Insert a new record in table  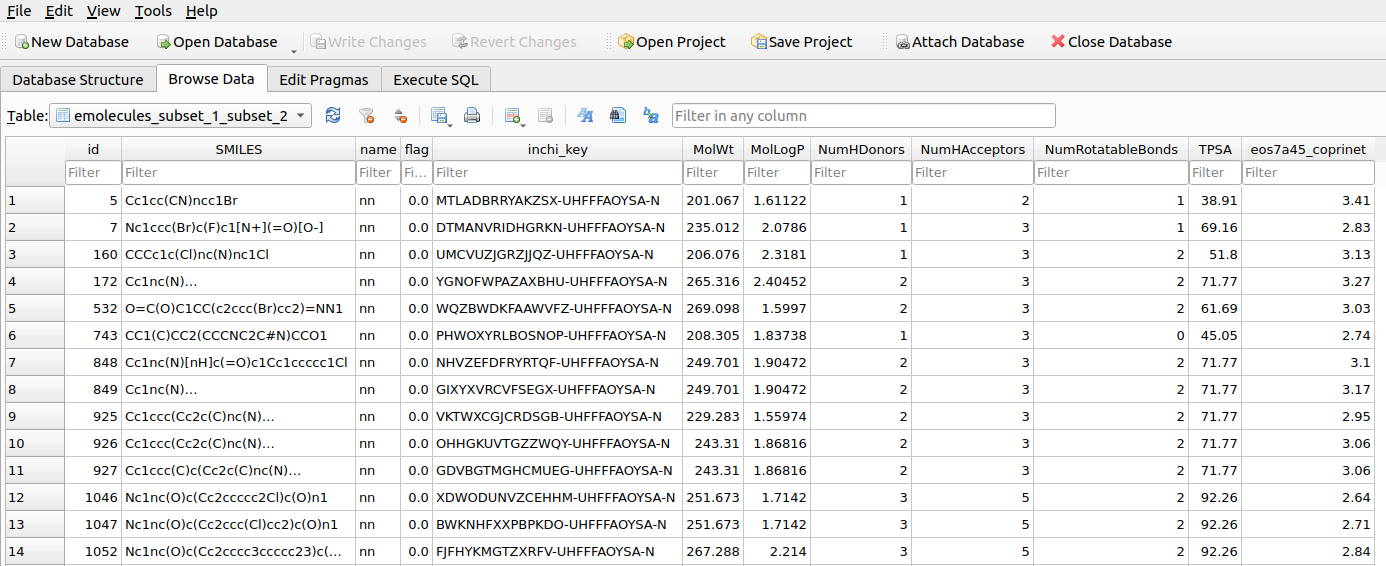point(513,116)
